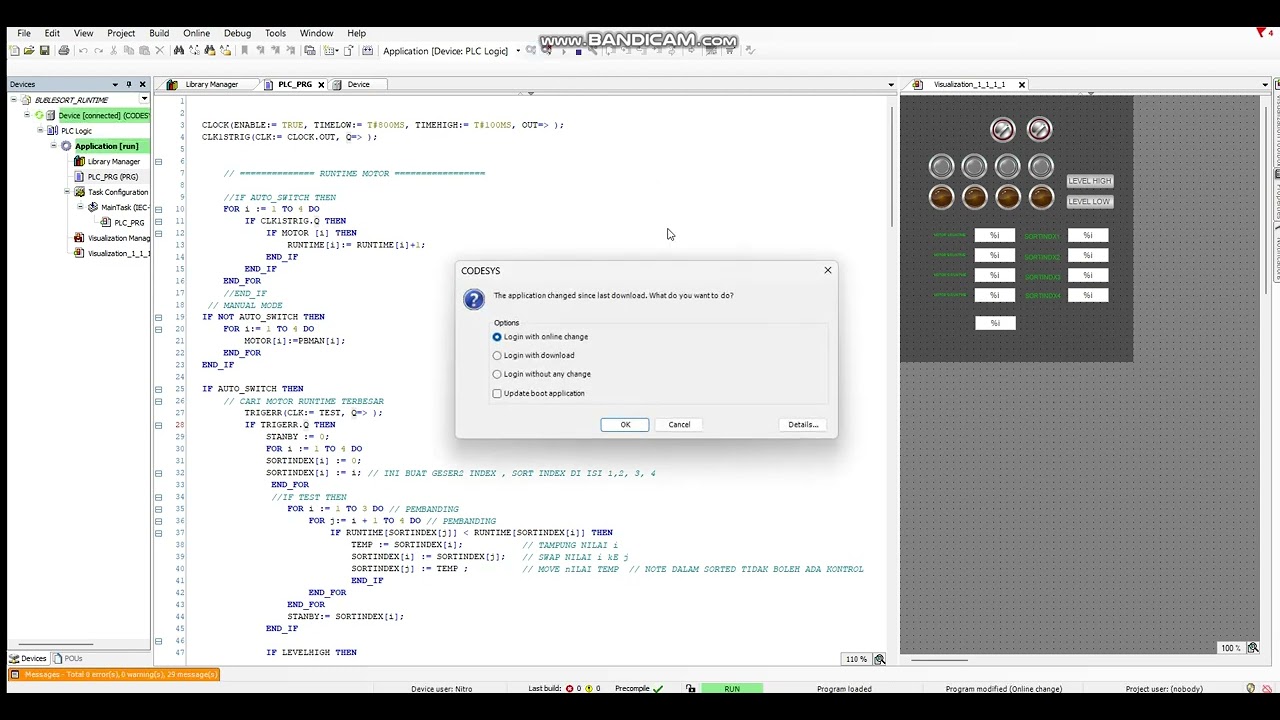Collapse the code fold at line 25
The image size is (1280, 720).
click(158, 389)
